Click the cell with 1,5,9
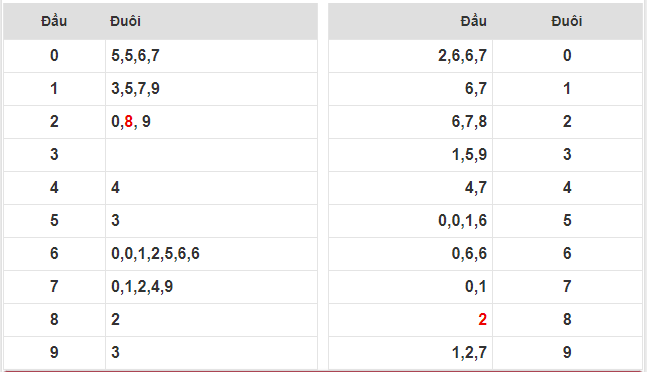Screen dimensions: 647x372 (411, 155)
